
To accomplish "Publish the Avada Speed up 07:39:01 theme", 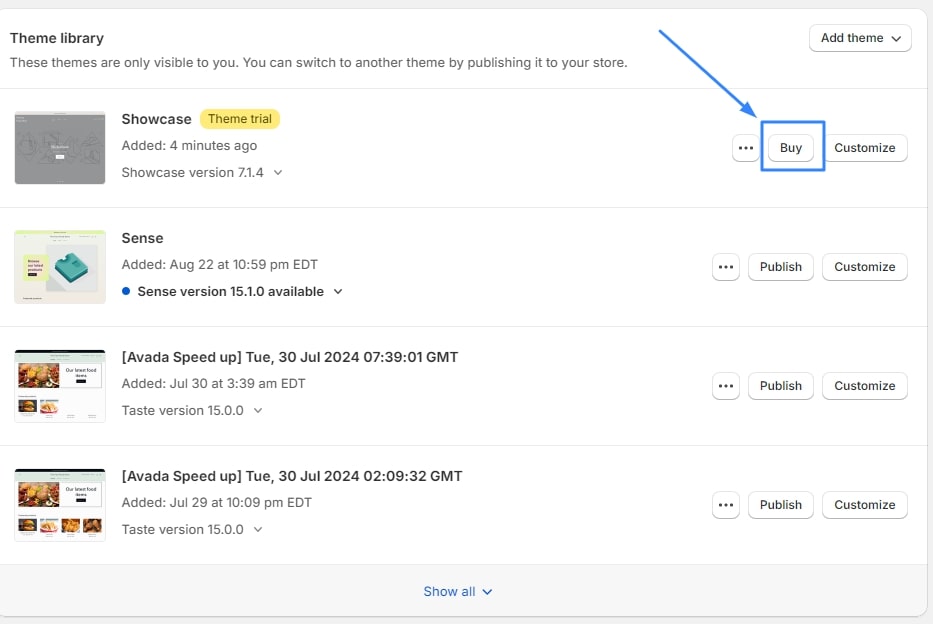I will click(x=781, y=386).
